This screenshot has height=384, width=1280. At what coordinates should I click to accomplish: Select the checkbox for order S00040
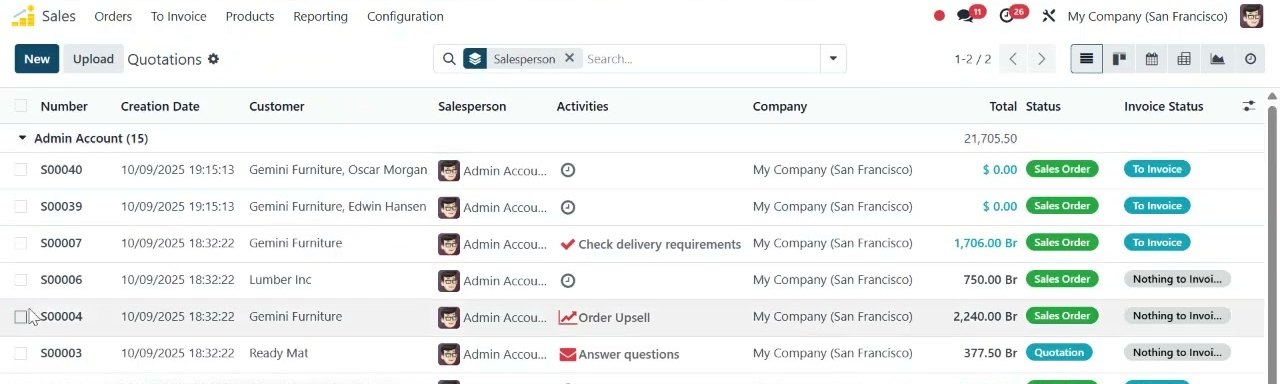point(21,170)
